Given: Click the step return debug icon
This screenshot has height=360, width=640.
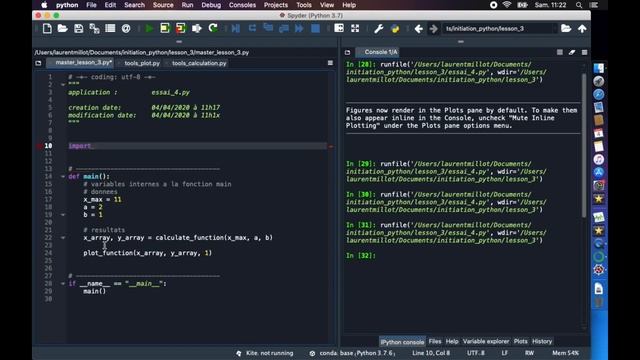Looking at the screenshot, I should pyautogui.click(x=284, y=28).
